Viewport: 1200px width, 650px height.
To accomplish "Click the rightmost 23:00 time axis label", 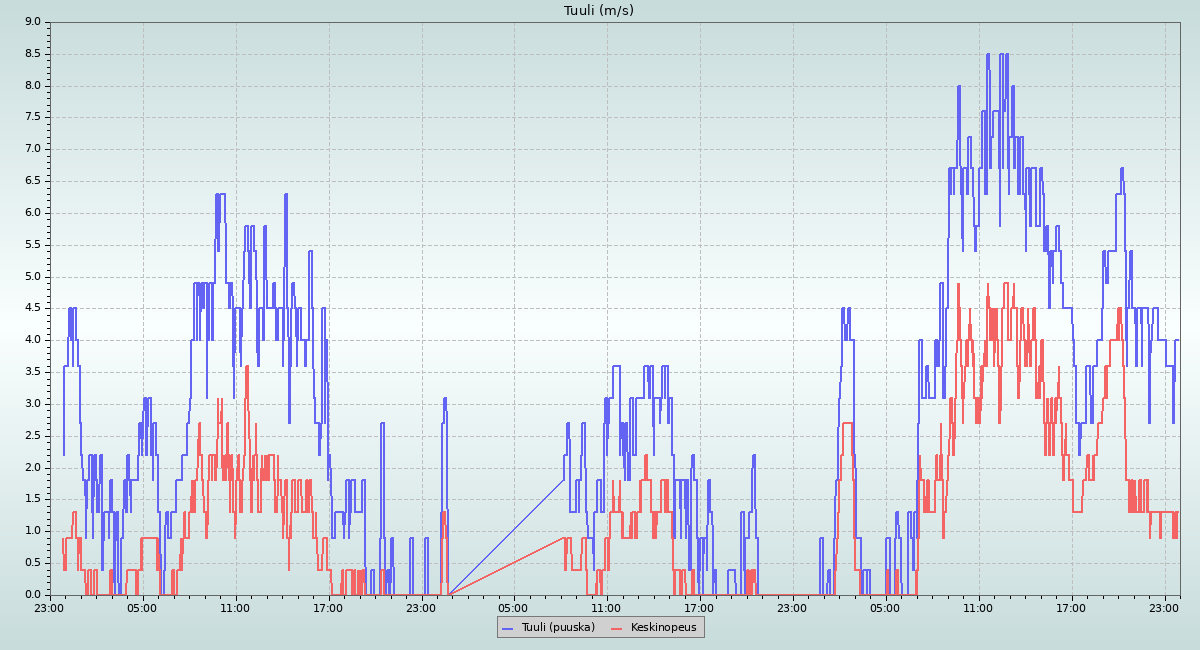I will click(1164, 607).
